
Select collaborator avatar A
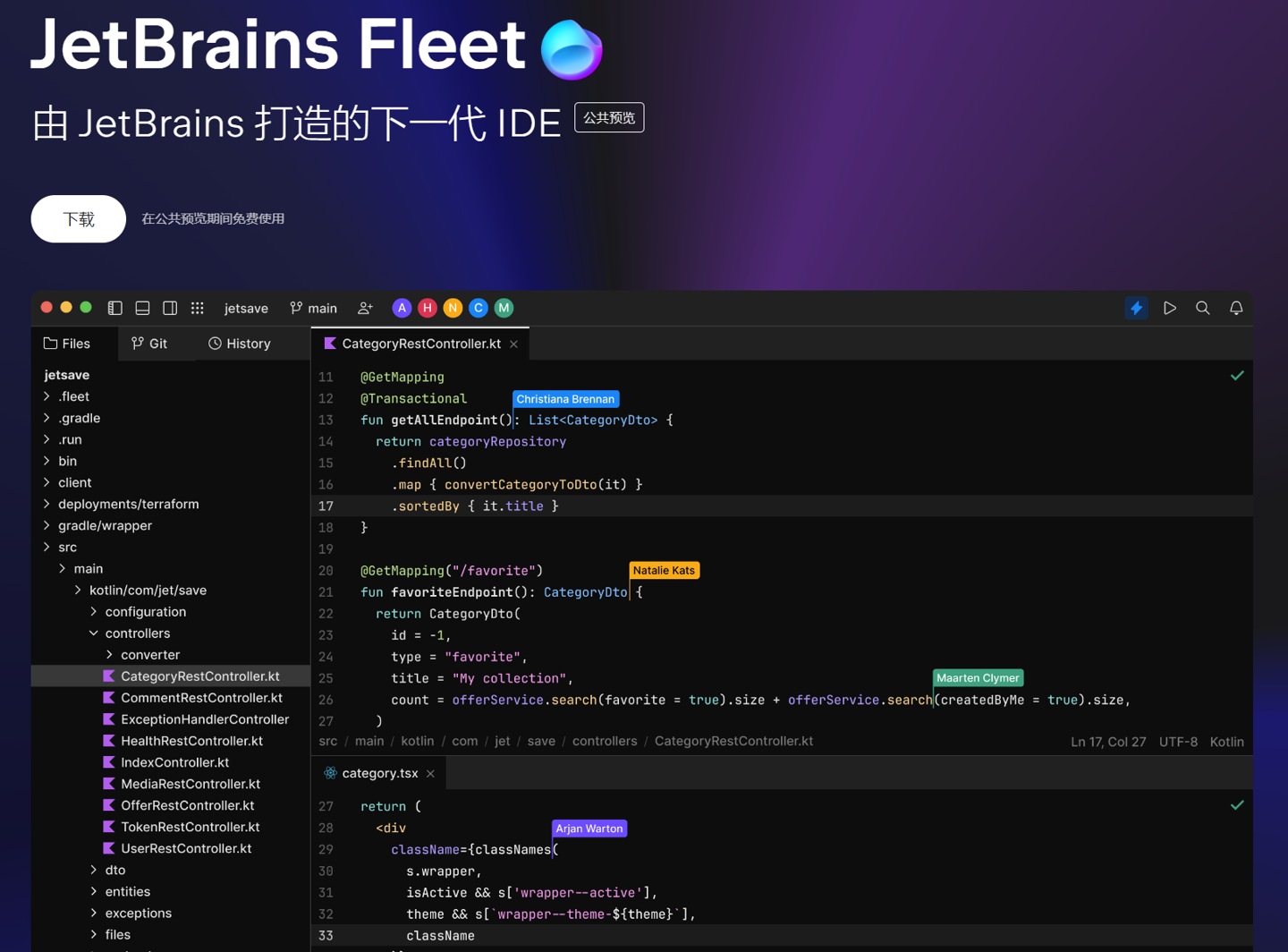(x=402, y=308)
